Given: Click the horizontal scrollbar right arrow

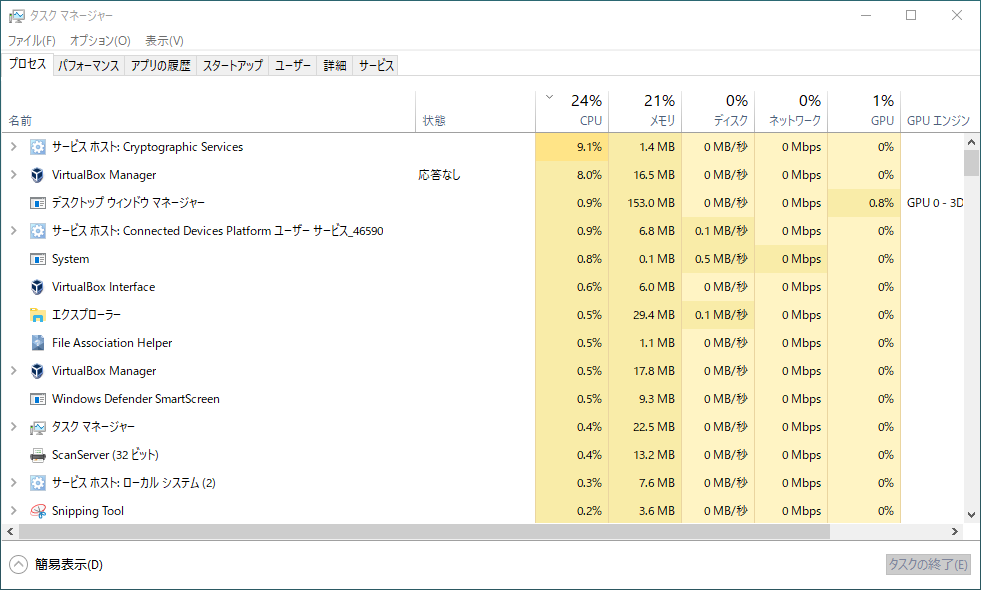Looking at the screenshot, I should 955,531.
